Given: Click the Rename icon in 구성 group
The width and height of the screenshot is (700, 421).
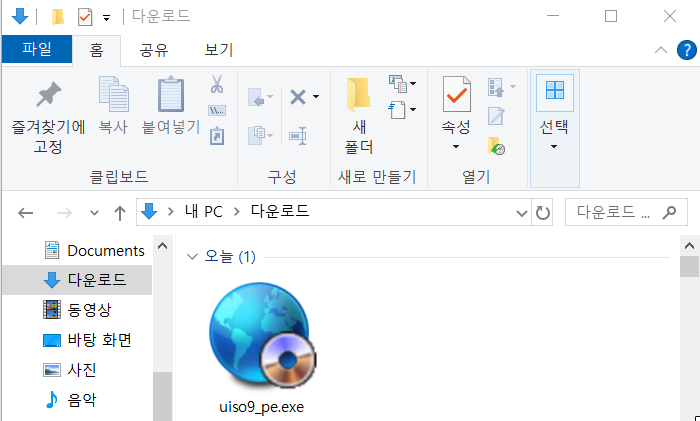Looking at the screenshot, I should pyautogui.click(x=298, y=136).
